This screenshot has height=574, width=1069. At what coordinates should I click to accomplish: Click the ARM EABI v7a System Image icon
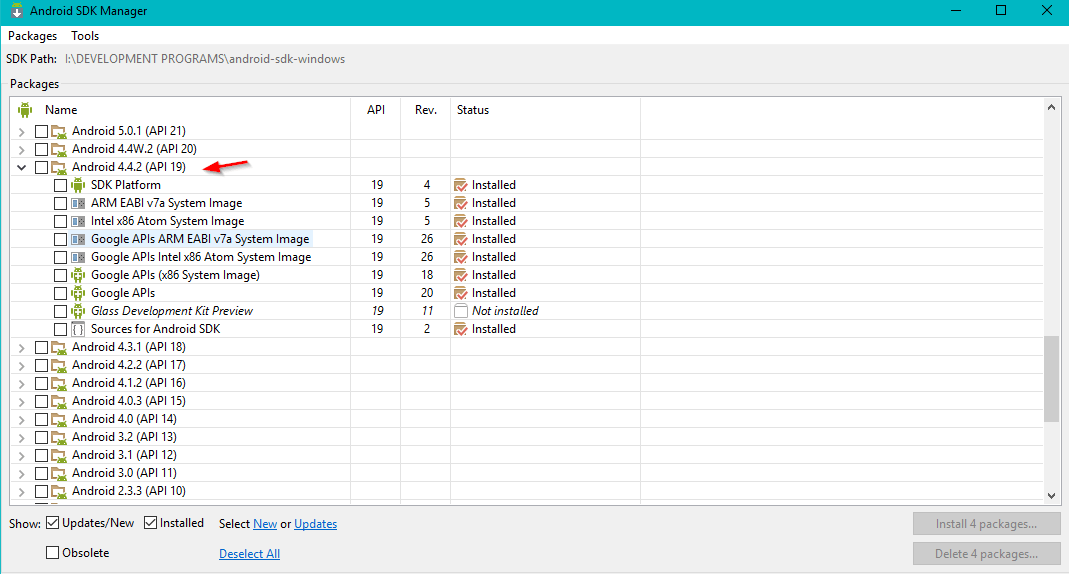click(x=78, y=203)
